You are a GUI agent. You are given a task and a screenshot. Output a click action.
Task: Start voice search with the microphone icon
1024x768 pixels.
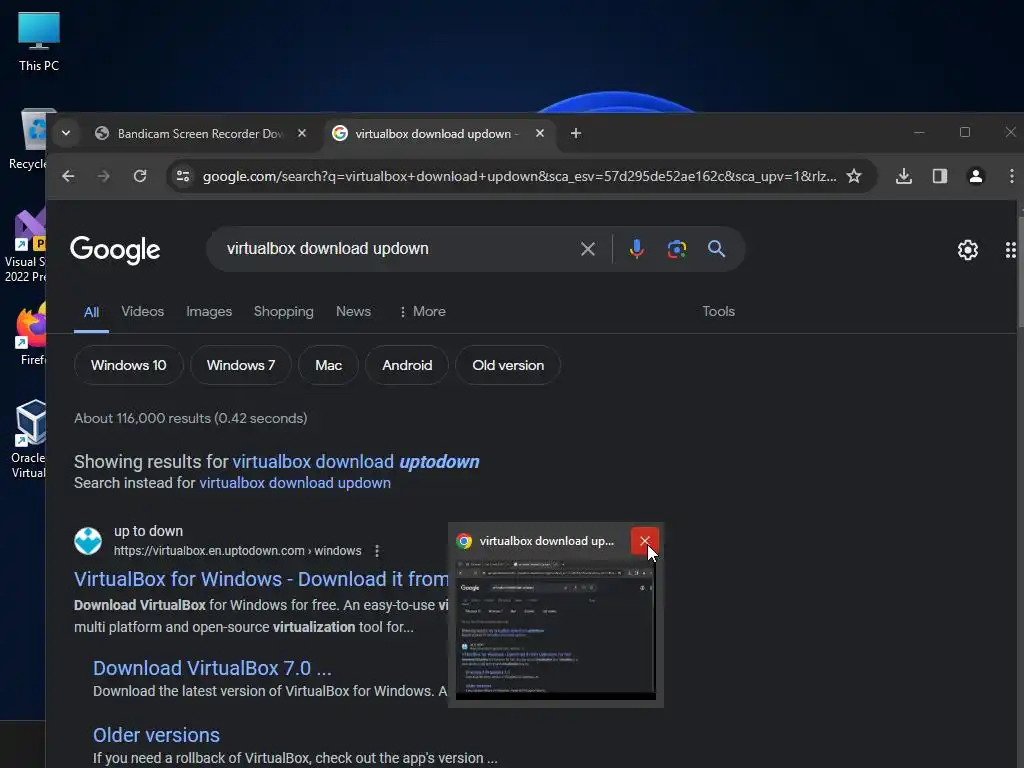(x=637, y=249)
